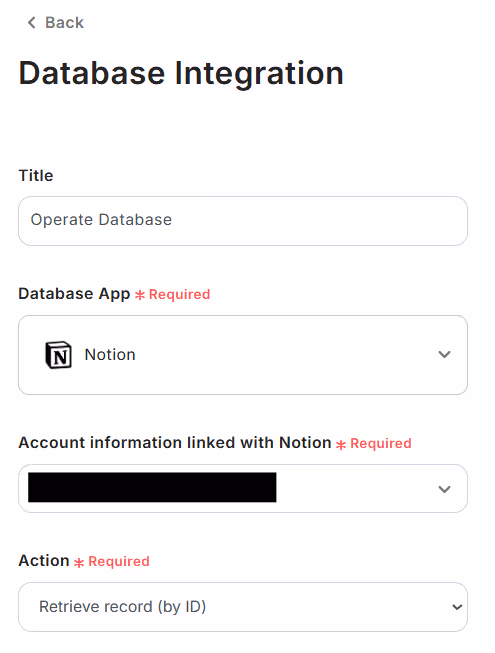Screen dimensions: 495x653
Task: Click the red asterisk beside the Notion account label
Action: pos(341,445)
